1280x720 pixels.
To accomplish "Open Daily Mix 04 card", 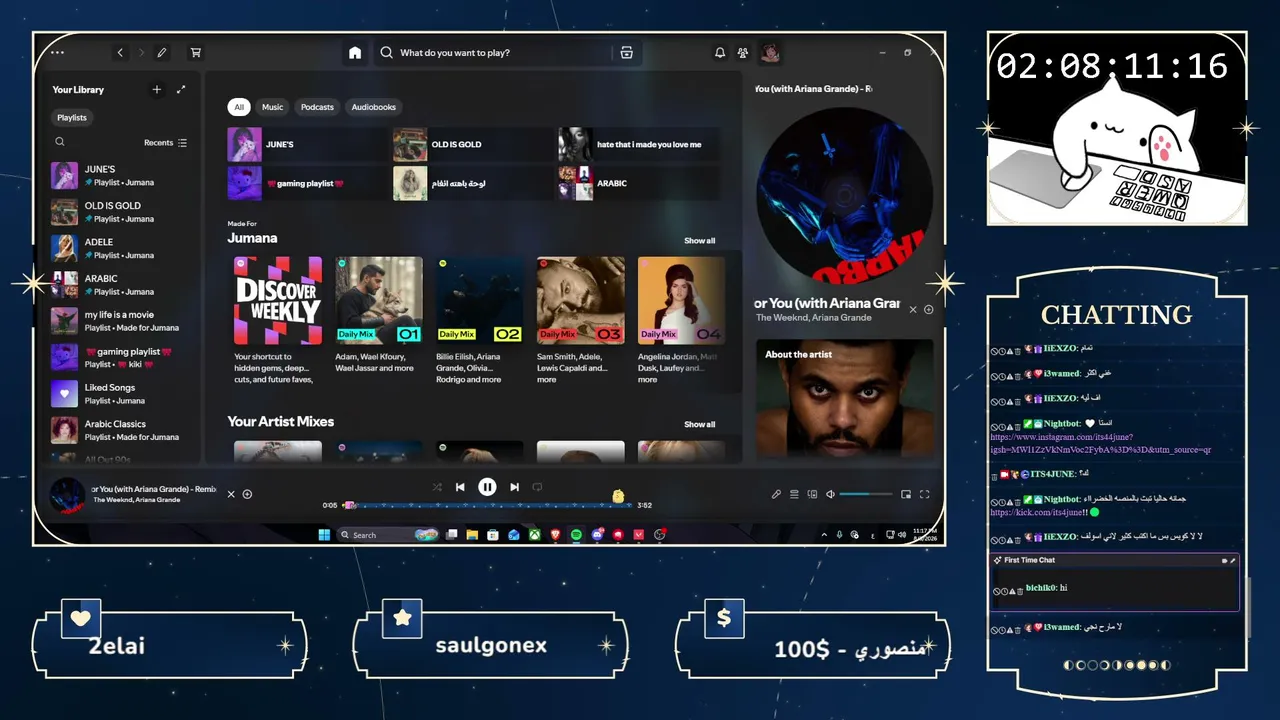I will tap(682, 320).
